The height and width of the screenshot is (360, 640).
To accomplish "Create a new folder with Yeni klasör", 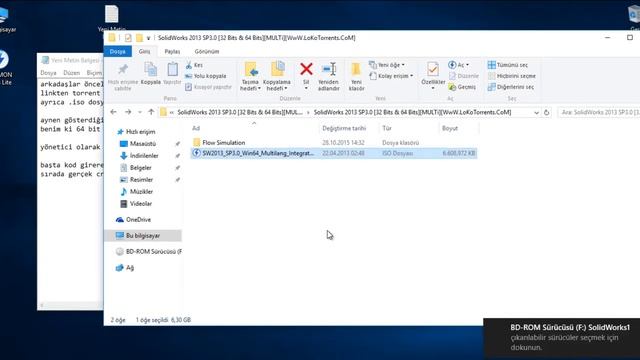I will 356,76.
